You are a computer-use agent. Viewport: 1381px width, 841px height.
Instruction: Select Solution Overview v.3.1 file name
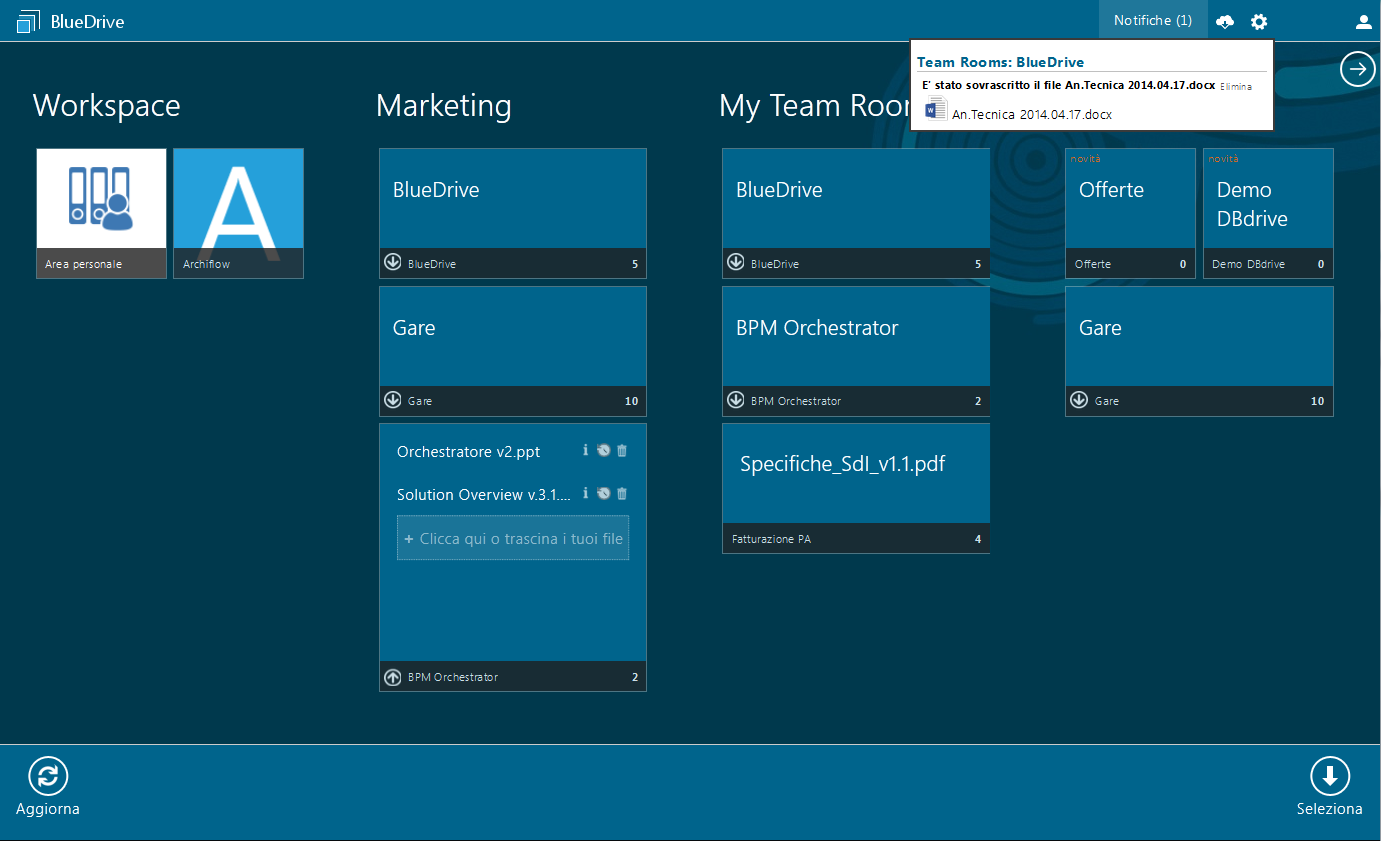pos(484,495)
